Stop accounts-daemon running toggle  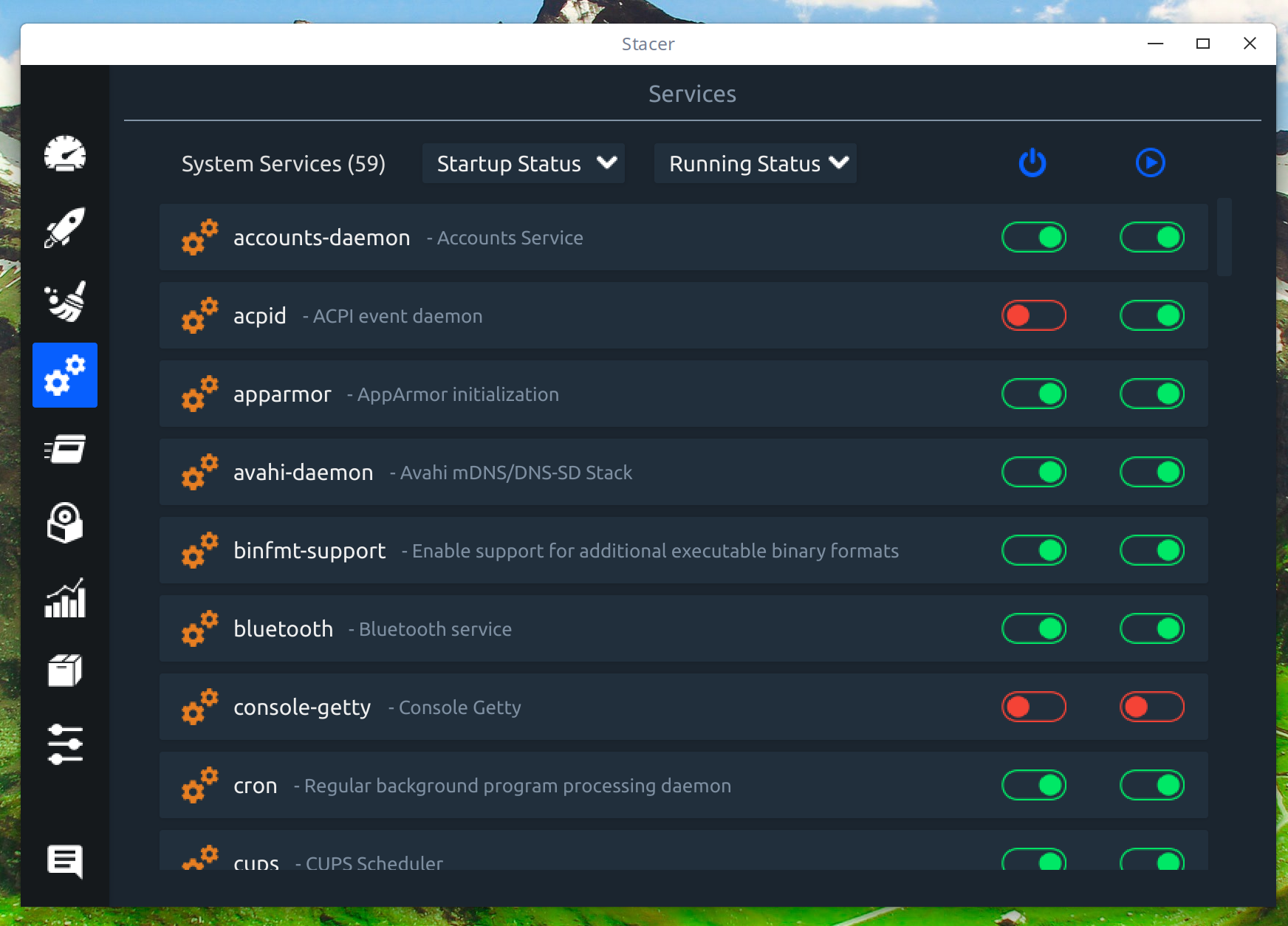point(1152,237)
